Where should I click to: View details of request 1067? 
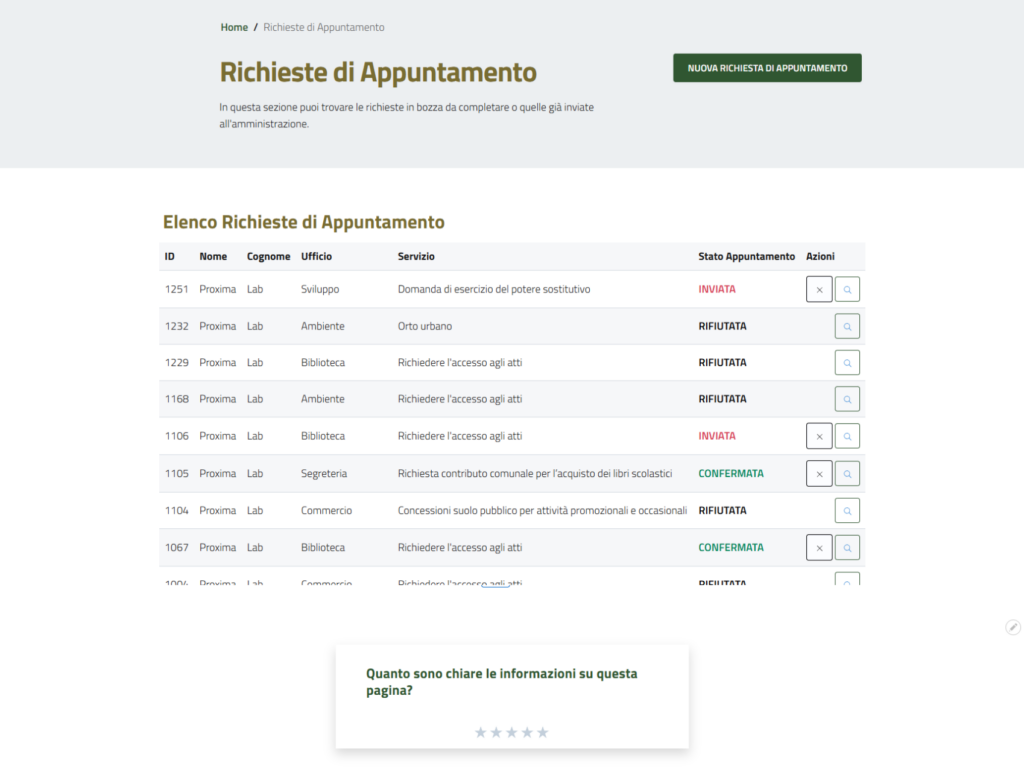pyautogui.click(x=847, y=548)
